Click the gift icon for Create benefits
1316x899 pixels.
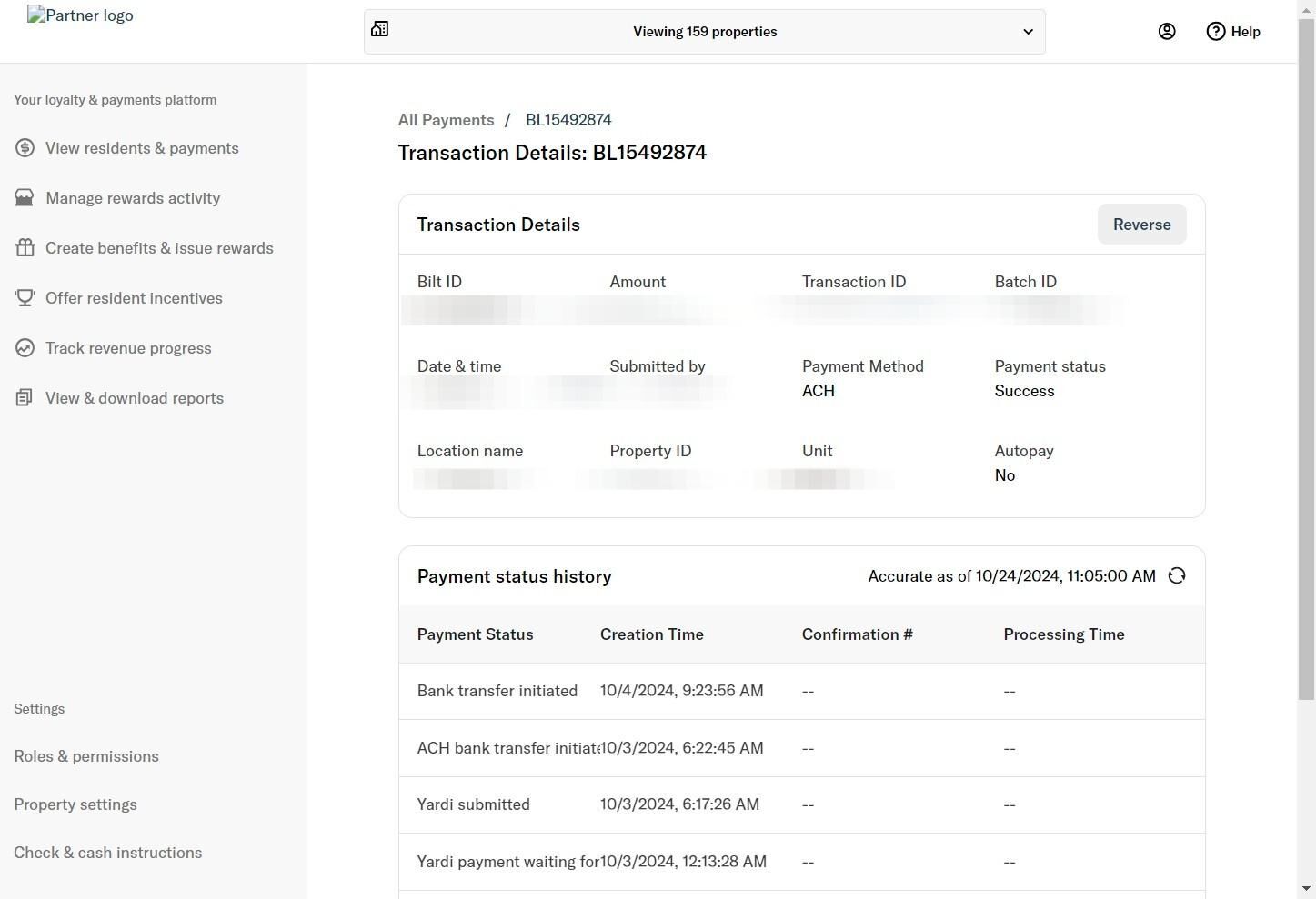pos(25,248)
